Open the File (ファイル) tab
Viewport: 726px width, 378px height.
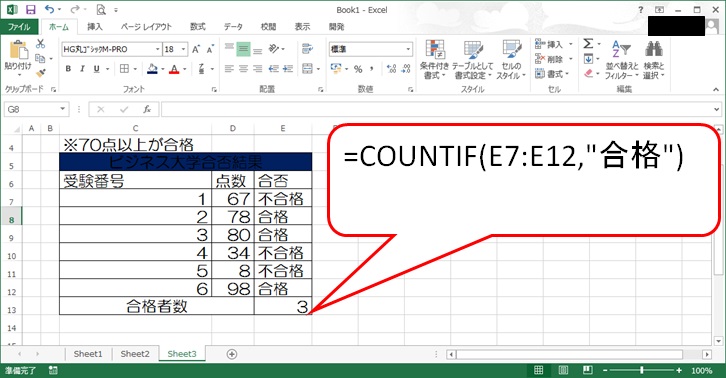coord(19,27)
